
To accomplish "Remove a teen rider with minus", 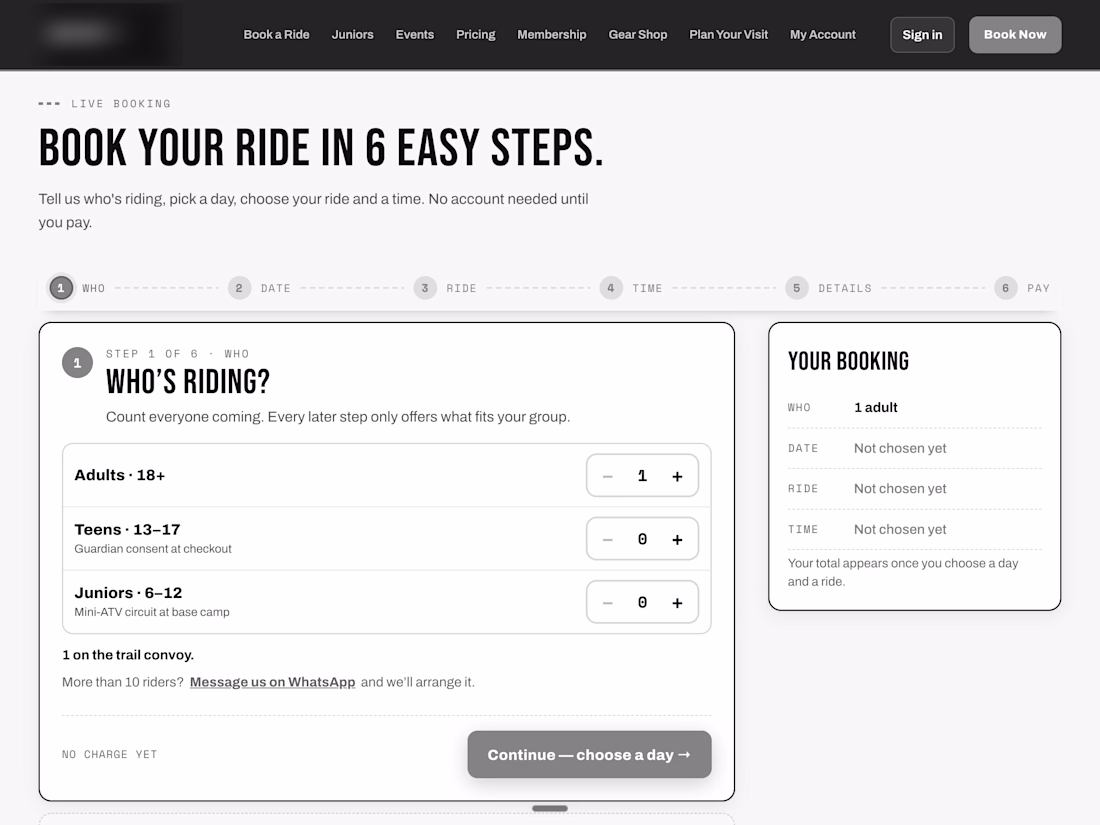I will tap(608, 539).
